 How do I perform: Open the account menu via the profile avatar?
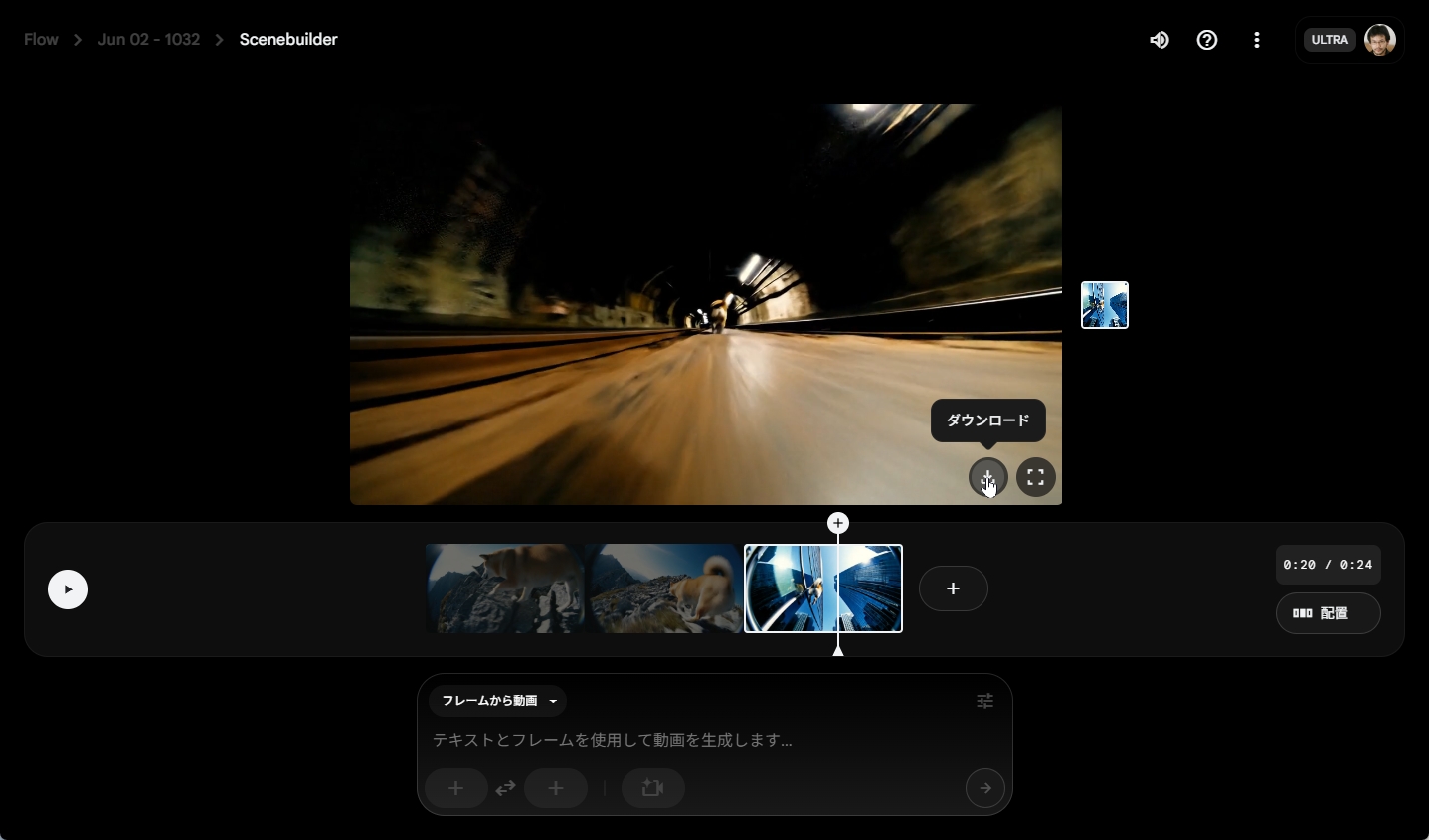pos(1381,40)
